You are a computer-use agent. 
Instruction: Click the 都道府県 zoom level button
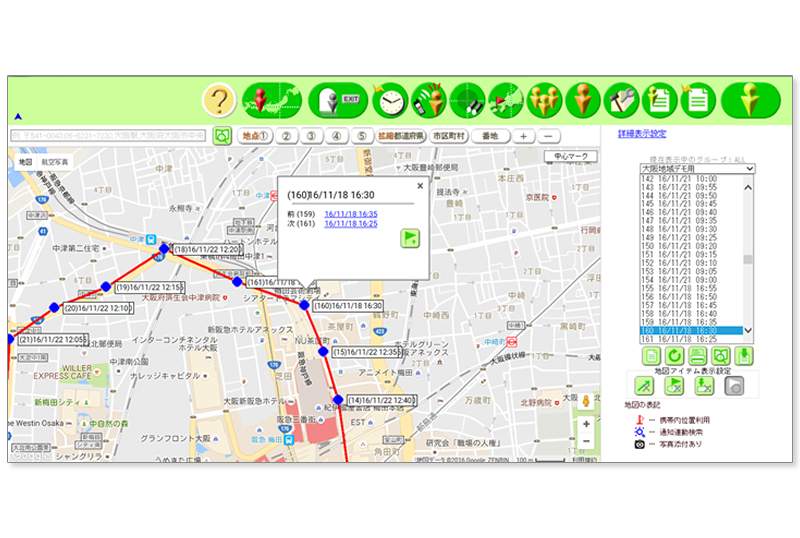(401, 136)
